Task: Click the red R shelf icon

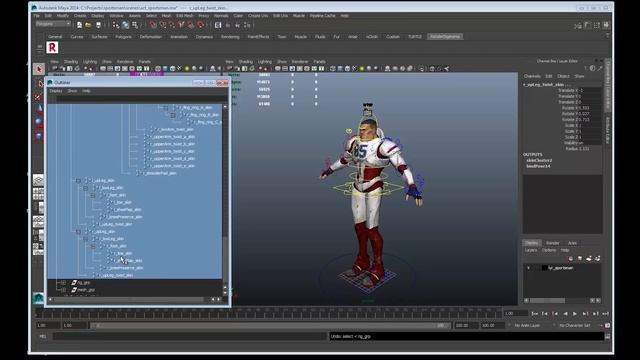Action: [52, 47]
